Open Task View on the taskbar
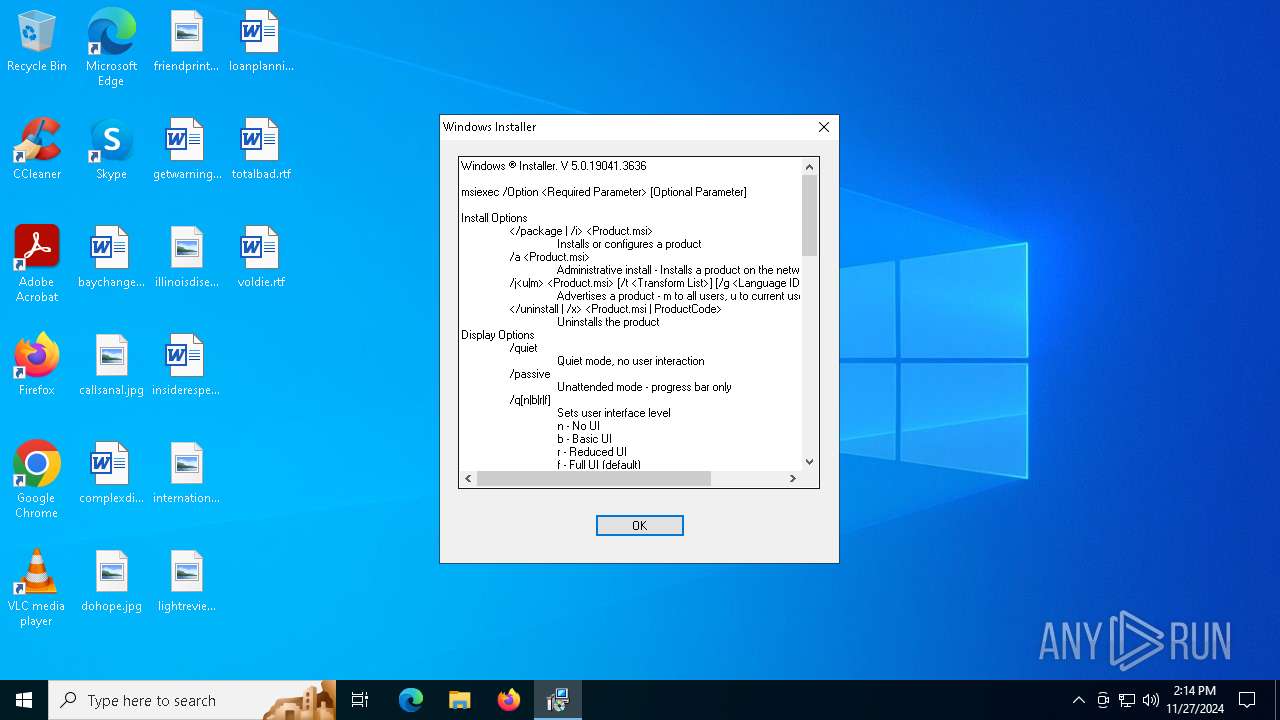1280x720 pixels. 360,700
